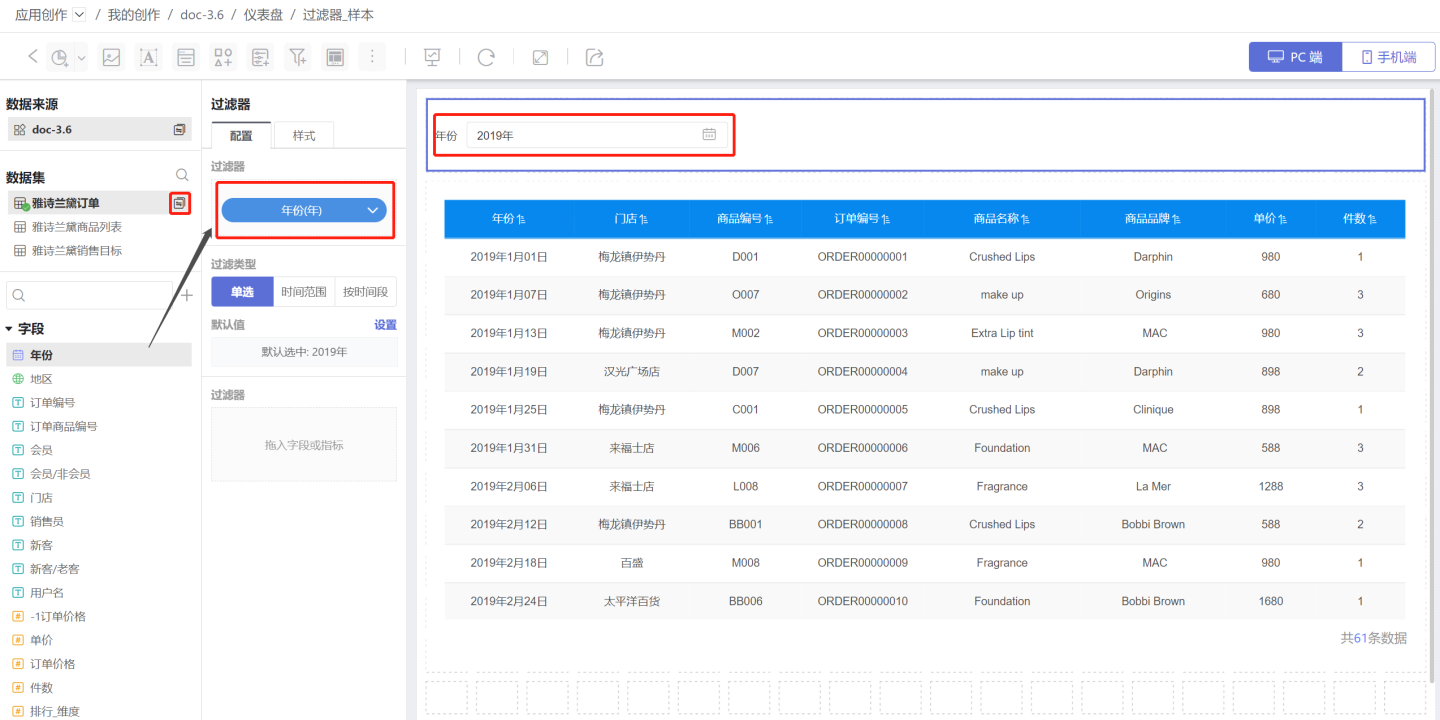The height and width of the screenshot is (720, 1440).
Task: Select the 按时间段 filter type
Action: 366,292
